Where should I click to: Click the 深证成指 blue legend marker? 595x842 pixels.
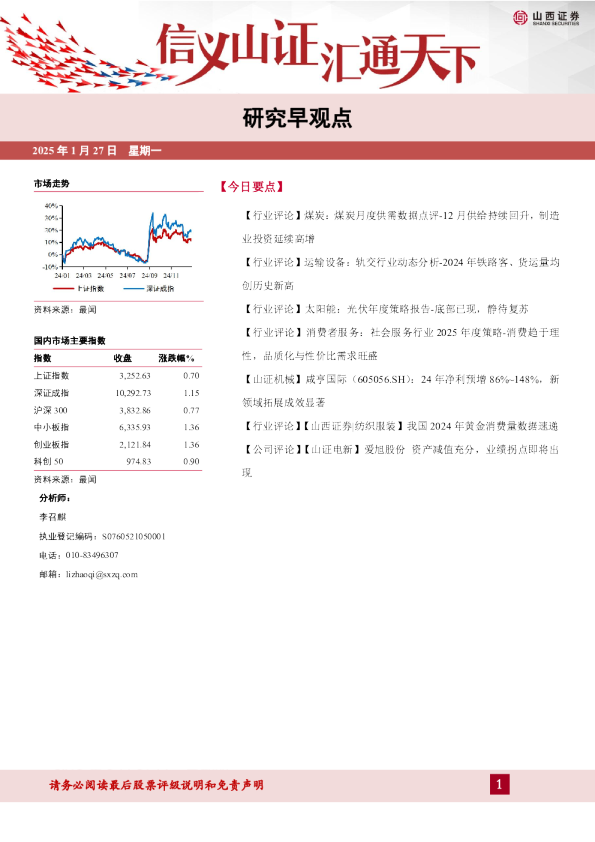pos(133,288)
